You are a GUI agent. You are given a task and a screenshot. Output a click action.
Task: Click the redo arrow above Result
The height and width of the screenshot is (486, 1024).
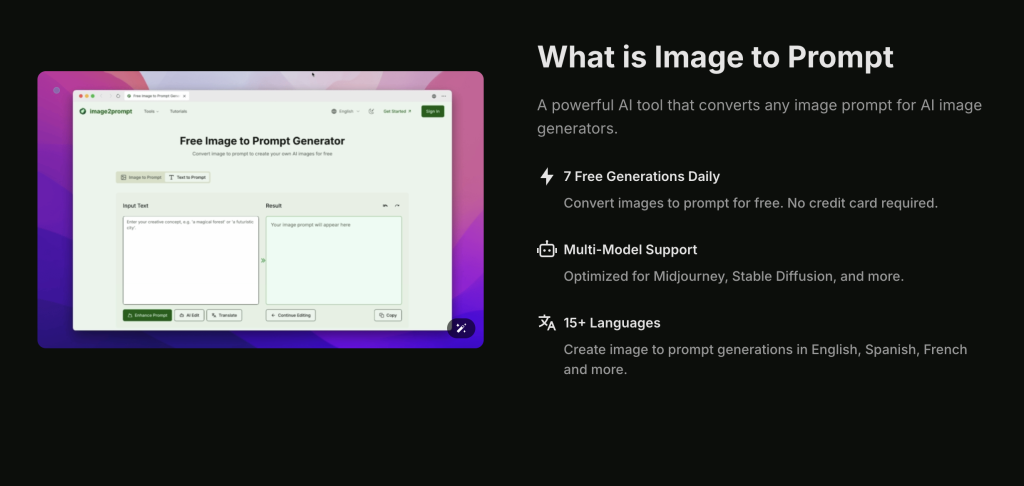coord(397,205)
